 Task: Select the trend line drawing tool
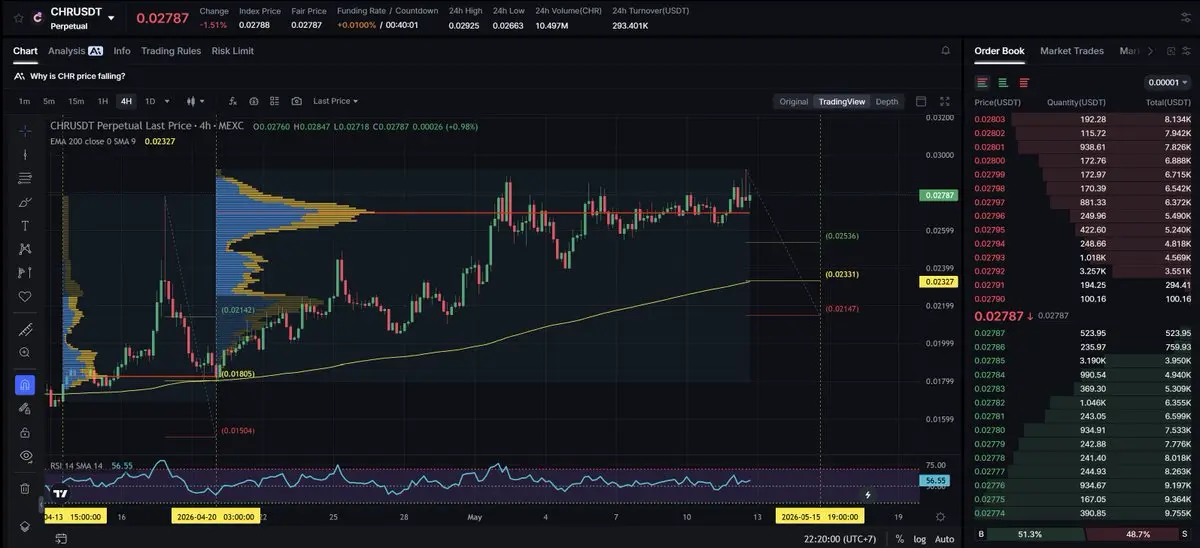(x=25, y=154)
